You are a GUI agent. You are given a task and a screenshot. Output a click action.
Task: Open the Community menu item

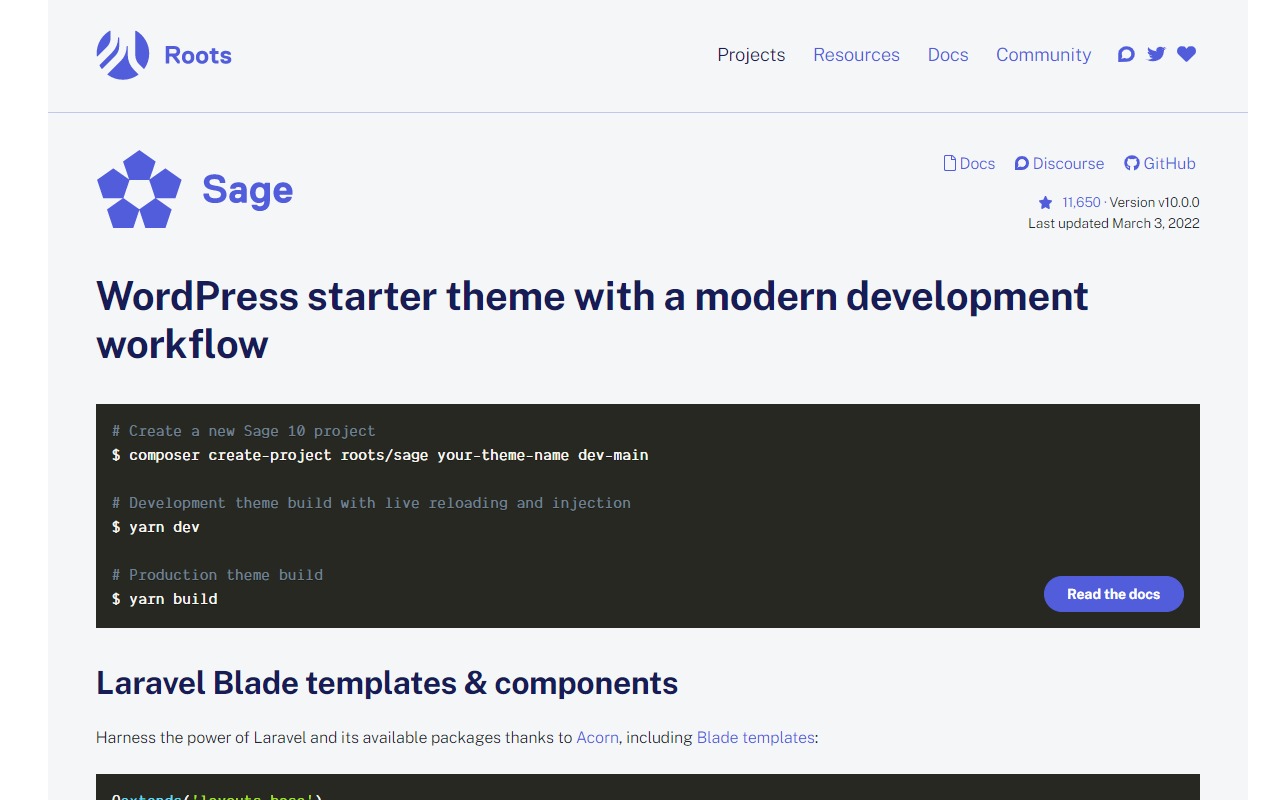[1043, 55]
